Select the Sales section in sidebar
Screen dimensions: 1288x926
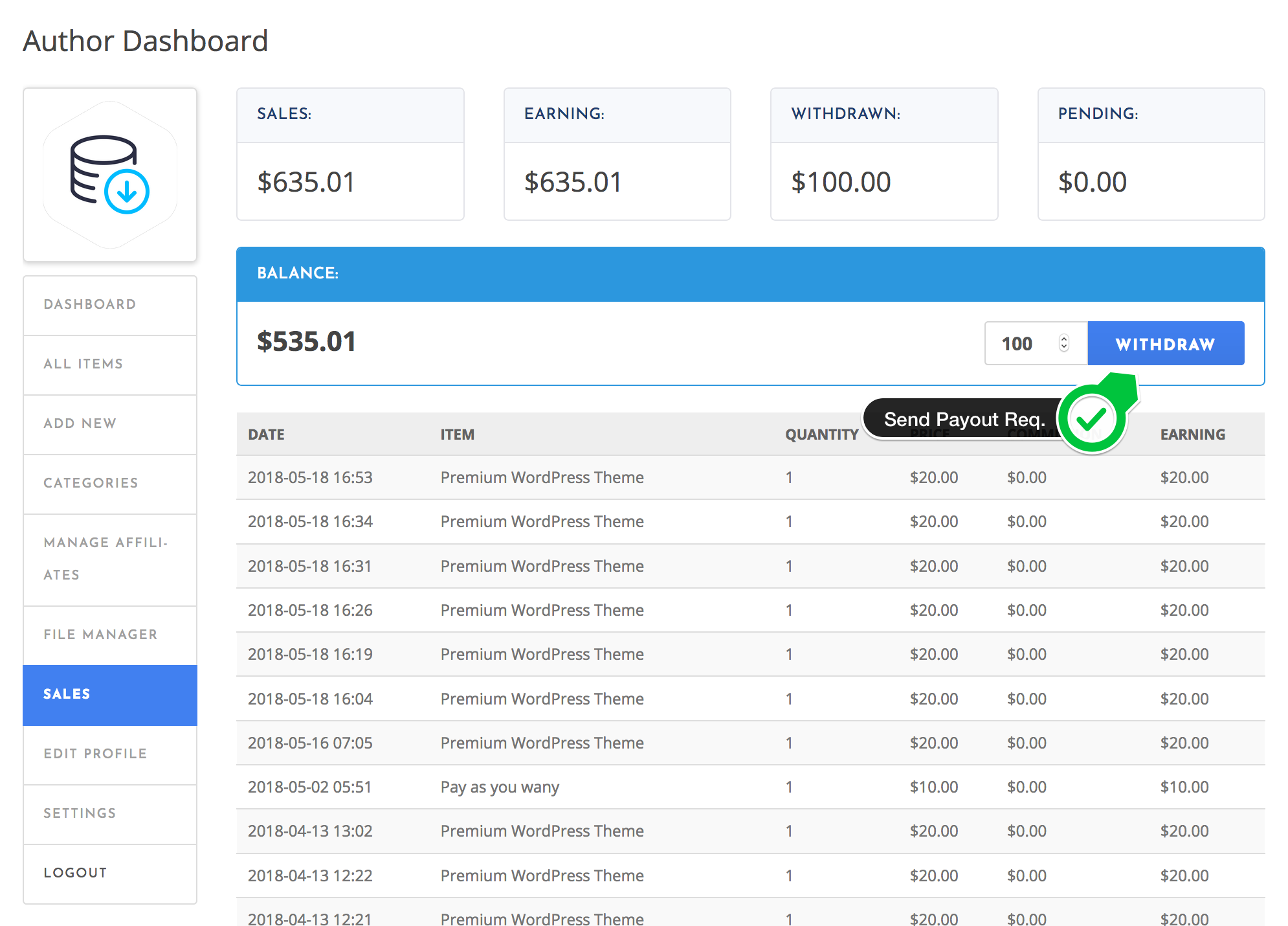click(67, 694)
